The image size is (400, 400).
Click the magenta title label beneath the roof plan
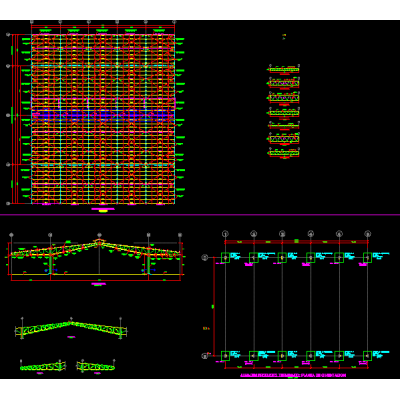click(x=103, y=209)
